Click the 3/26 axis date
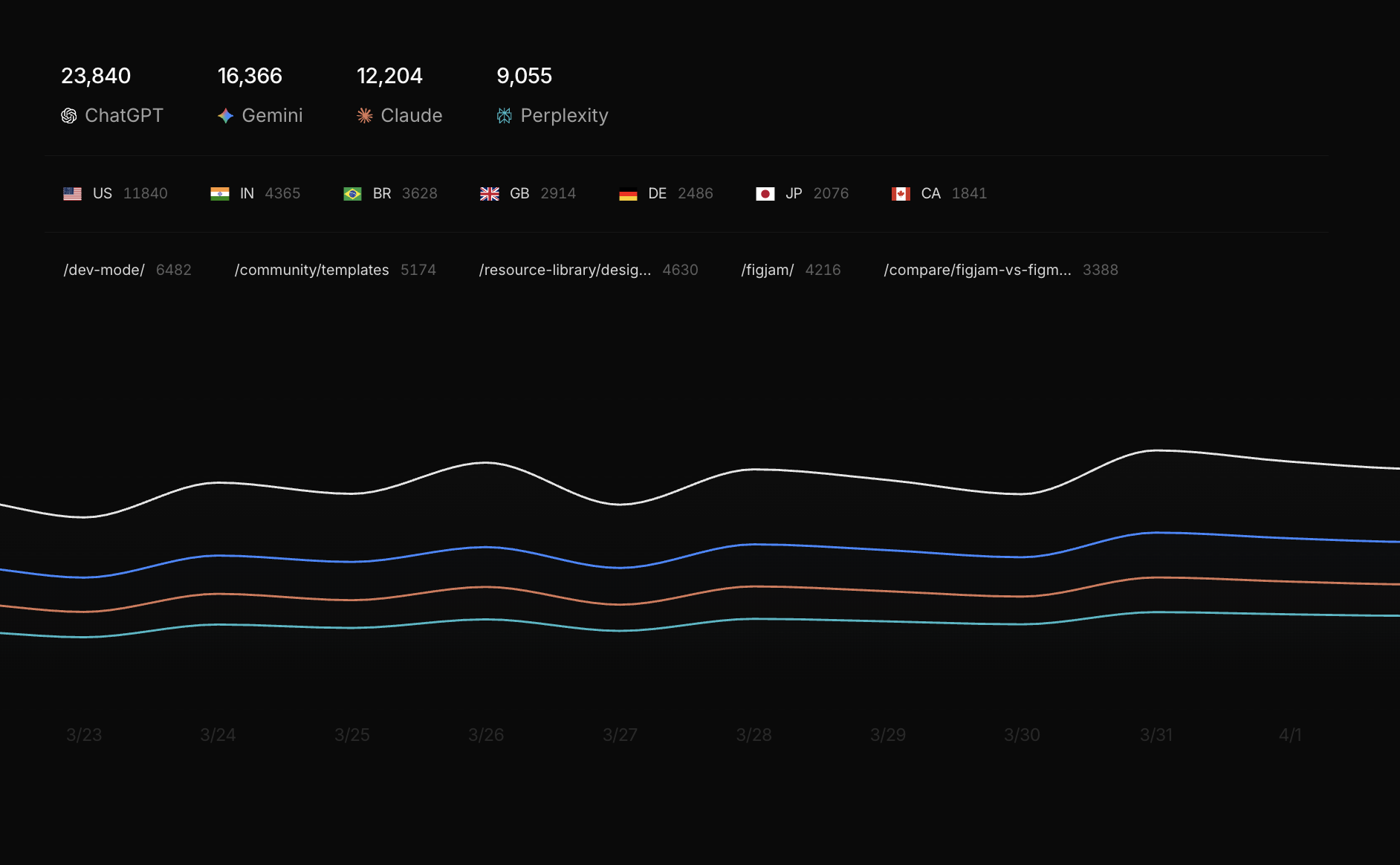The width and height of the screenshot is (1400, 865). pos(486,735)
